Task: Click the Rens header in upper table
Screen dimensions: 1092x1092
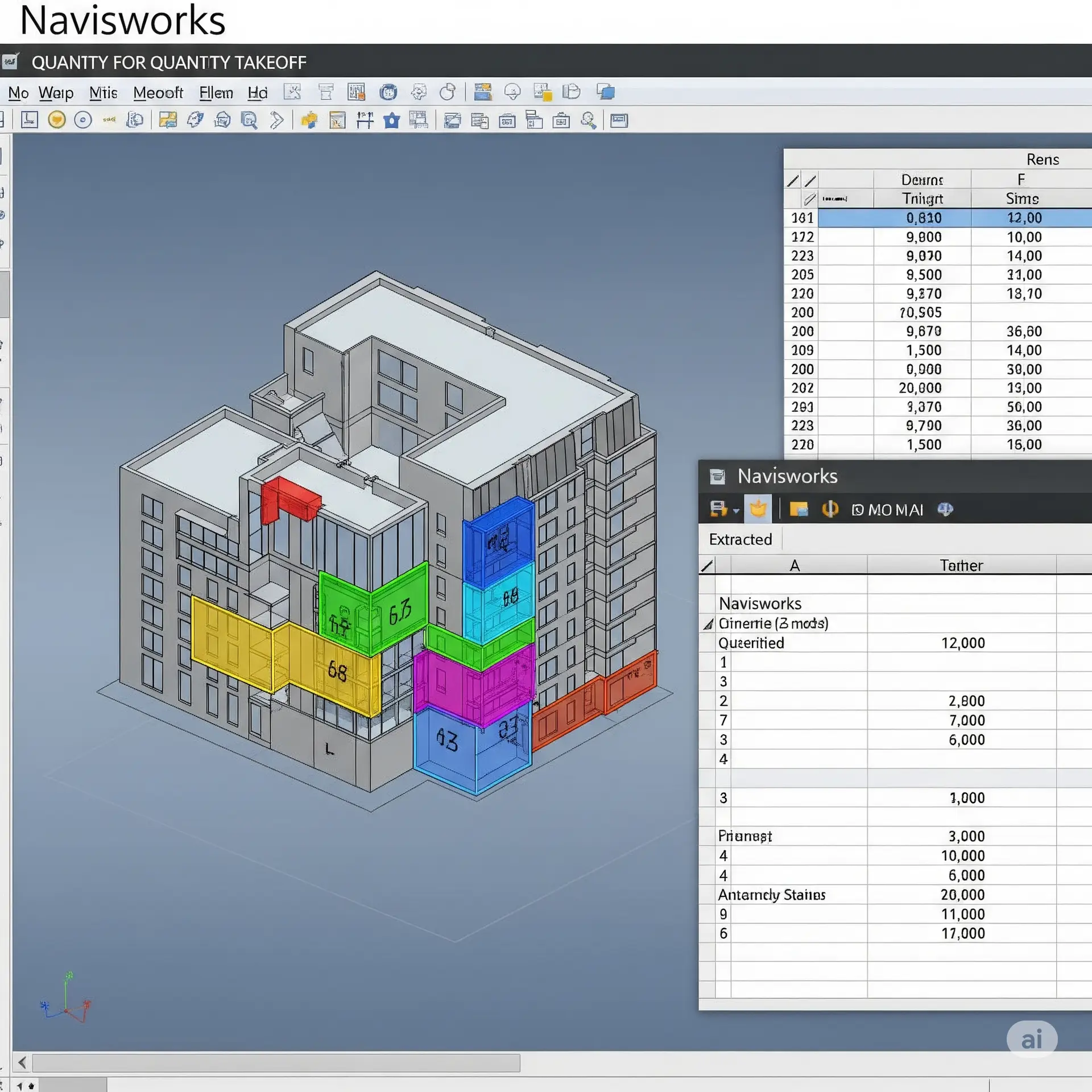Action: [x=1042, y=159]
